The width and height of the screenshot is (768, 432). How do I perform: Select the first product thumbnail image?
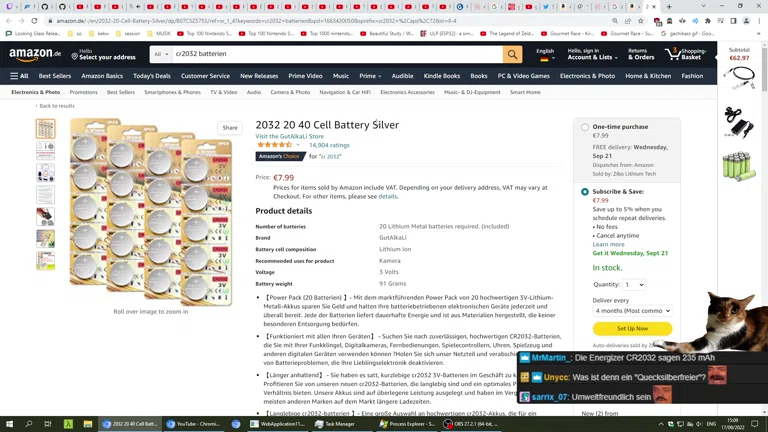(x=46, y=129)
